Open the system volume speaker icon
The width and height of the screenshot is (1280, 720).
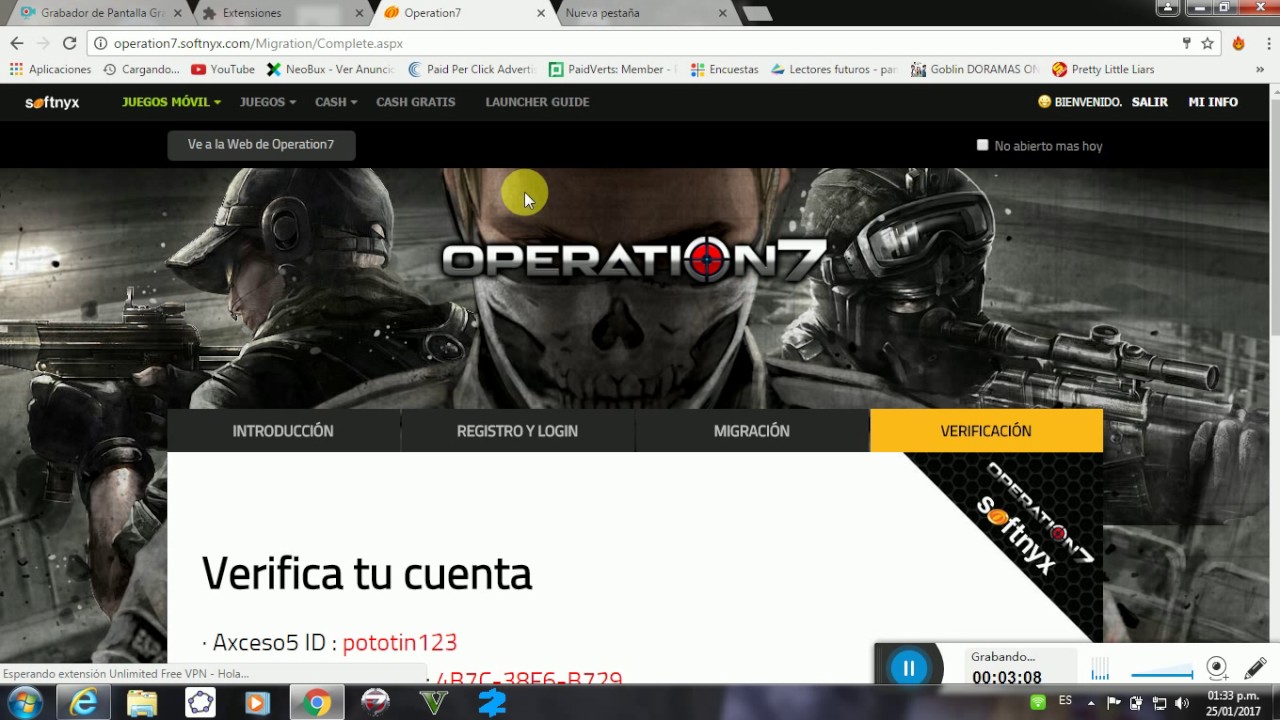pos(1182,702)
